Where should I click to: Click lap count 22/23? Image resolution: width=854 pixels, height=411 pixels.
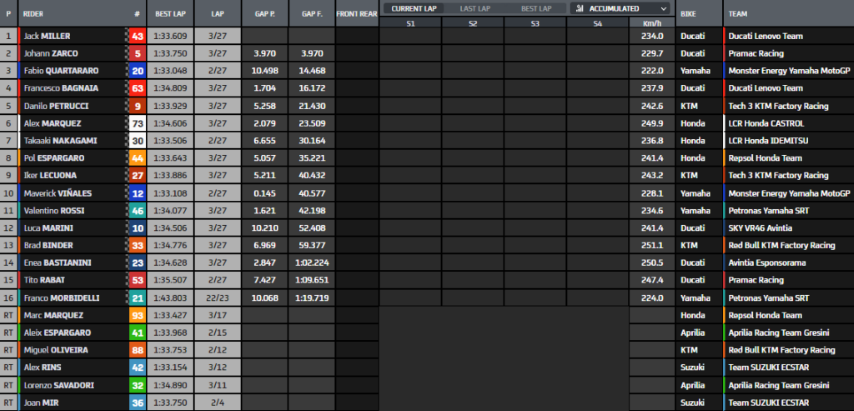click(217, 298)
